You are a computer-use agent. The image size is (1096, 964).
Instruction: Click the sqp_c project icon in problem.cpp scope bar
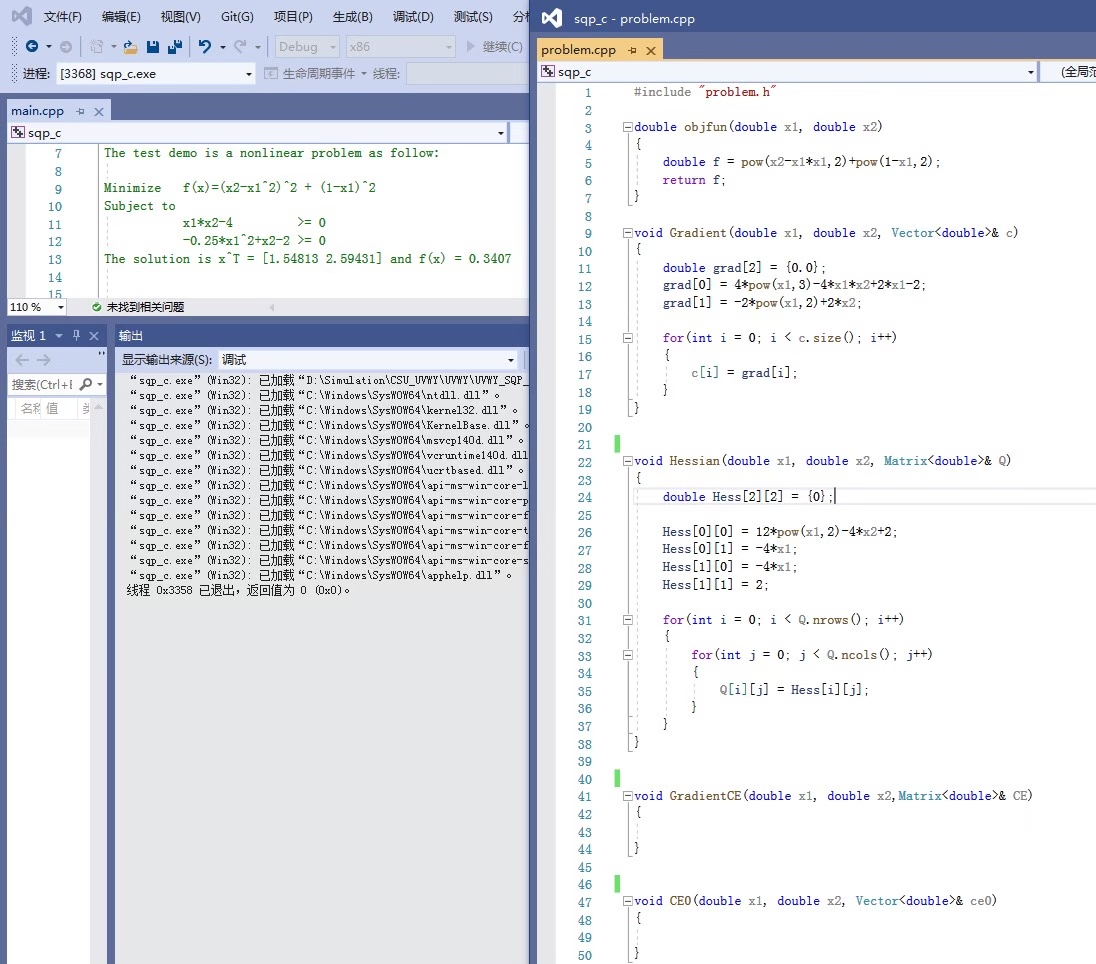(548, 71)
